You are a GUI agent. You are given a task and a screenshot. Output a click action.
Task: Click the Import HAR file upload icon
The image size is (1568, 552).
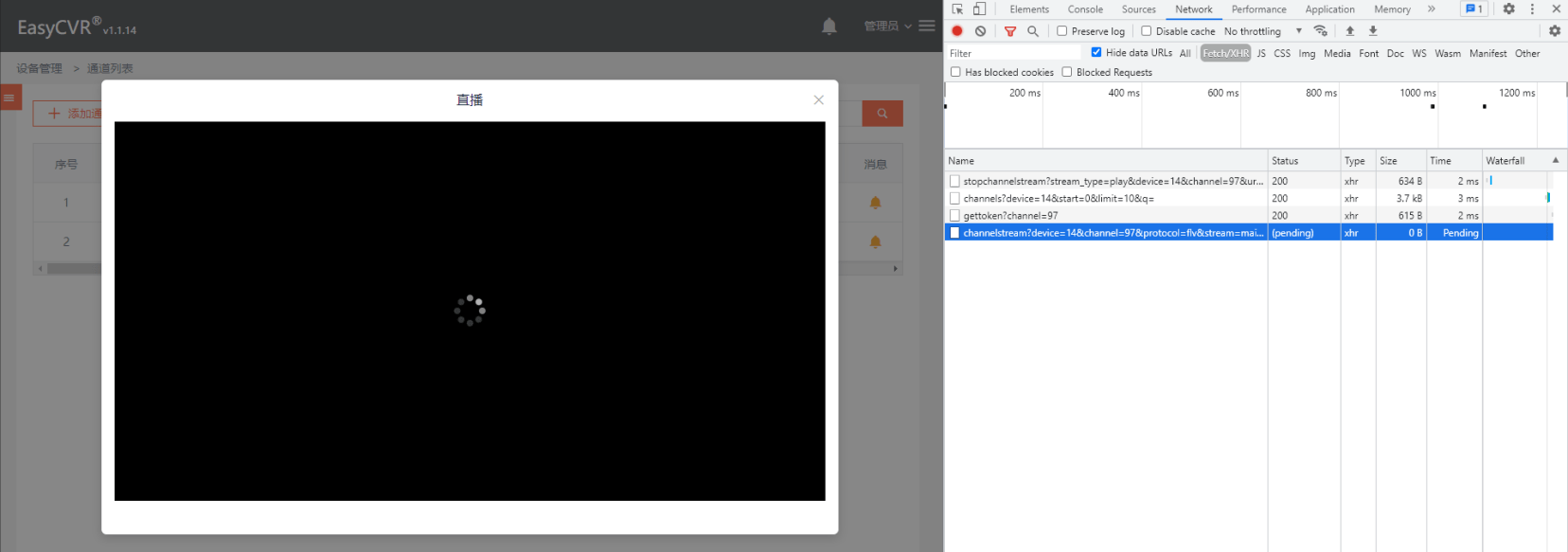(x=1350, y=31)
